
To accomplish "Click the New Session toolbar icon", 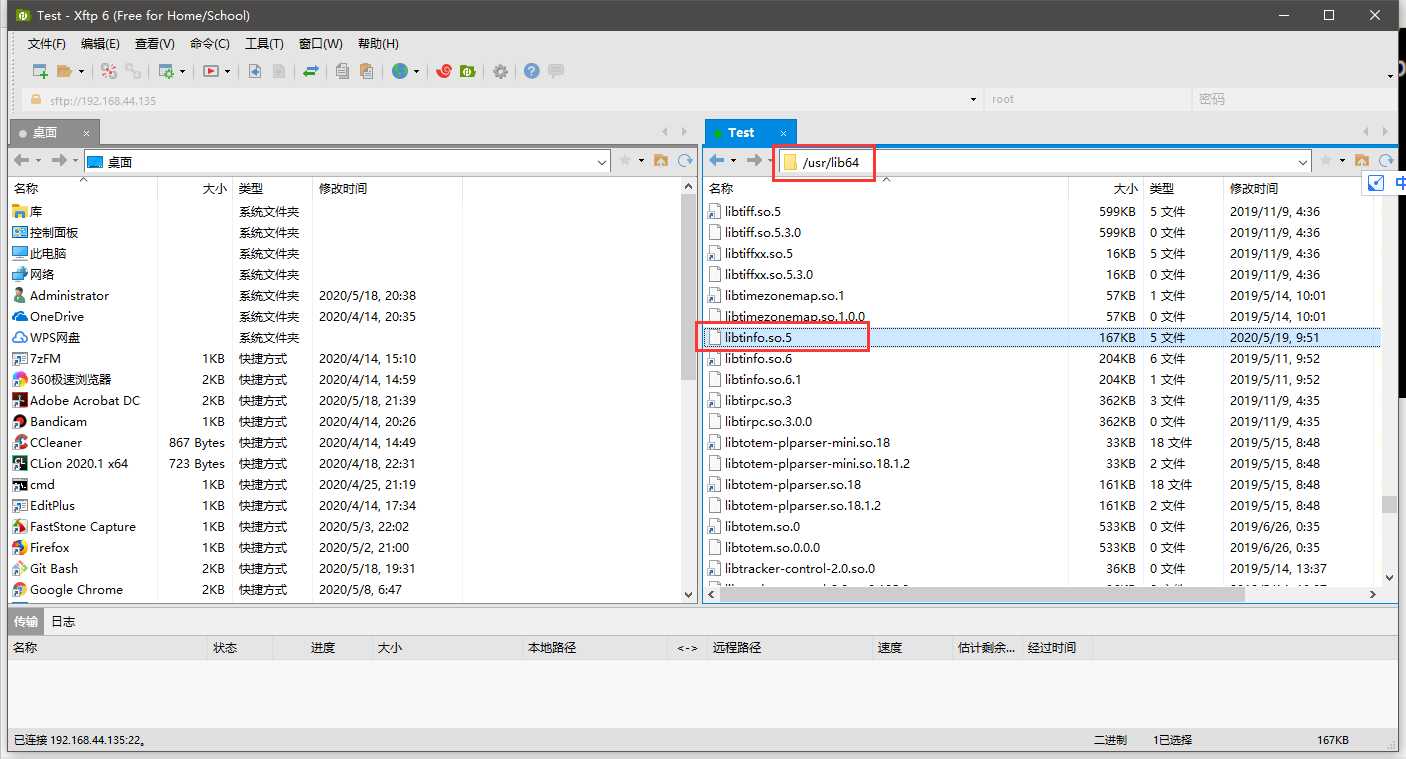I will coord(40,71).
